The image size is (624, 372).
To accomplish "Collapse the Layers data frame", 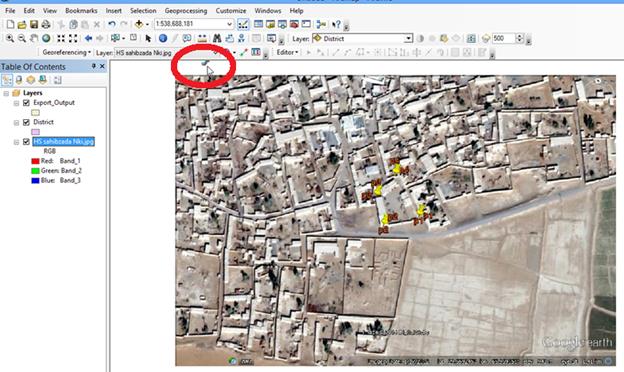I will 6,93.
